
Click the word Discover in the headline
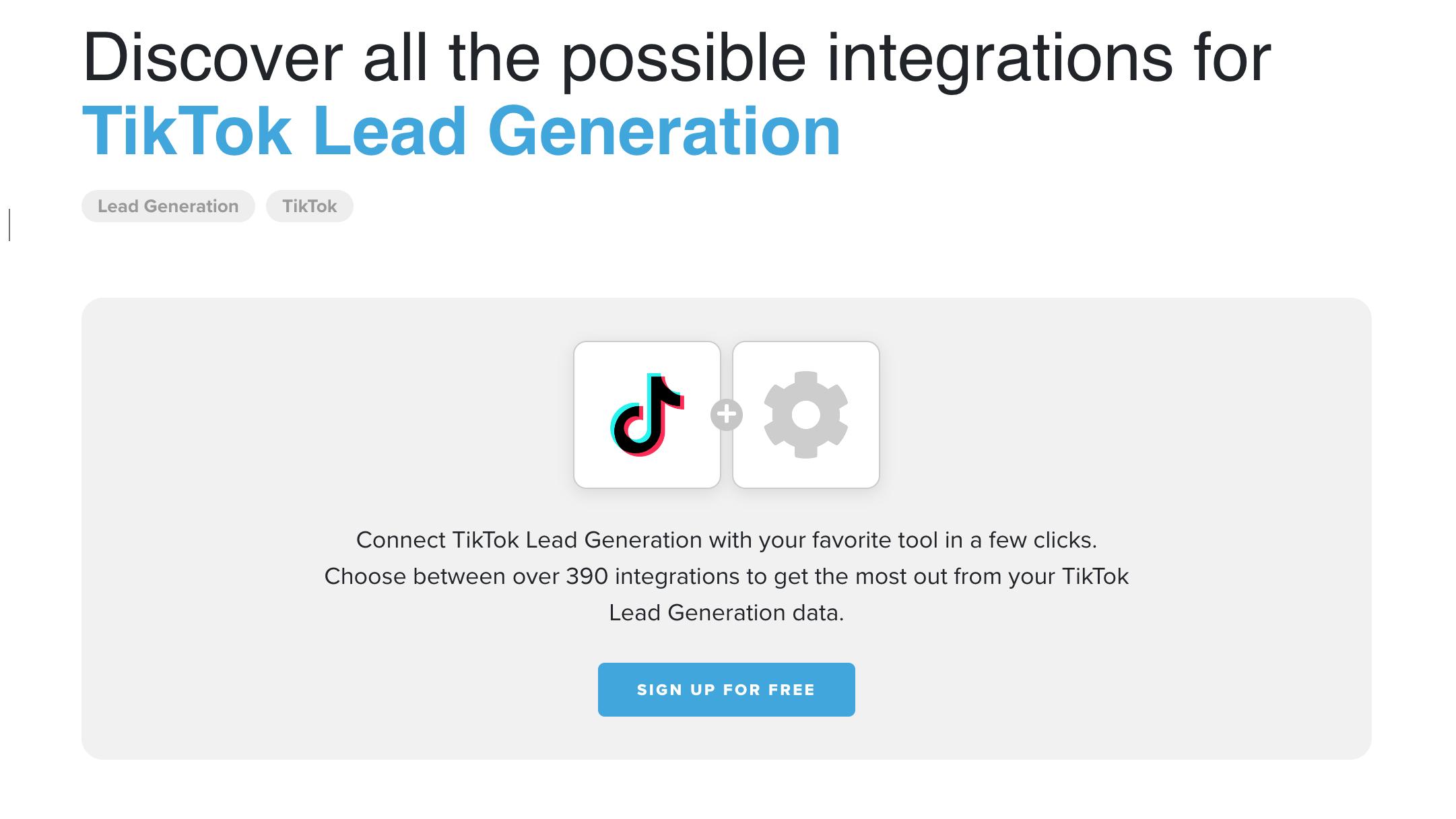tap(212, 59)
